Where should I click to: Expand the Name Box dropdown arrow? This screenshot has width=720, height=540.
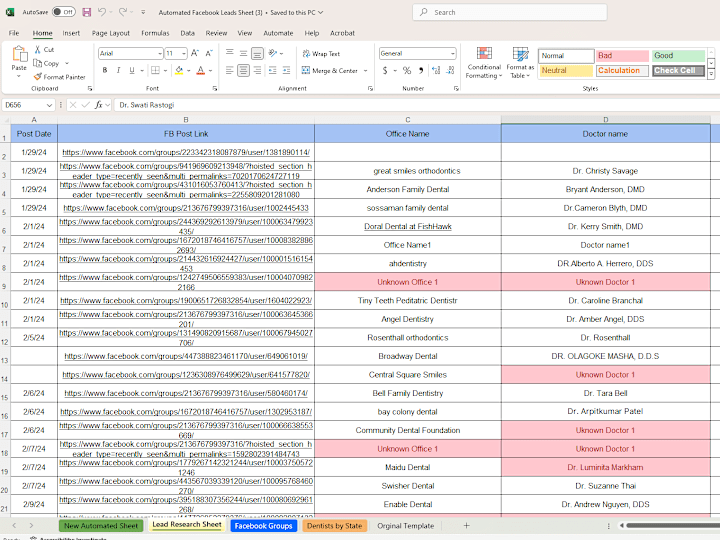(x=49, y=105)
